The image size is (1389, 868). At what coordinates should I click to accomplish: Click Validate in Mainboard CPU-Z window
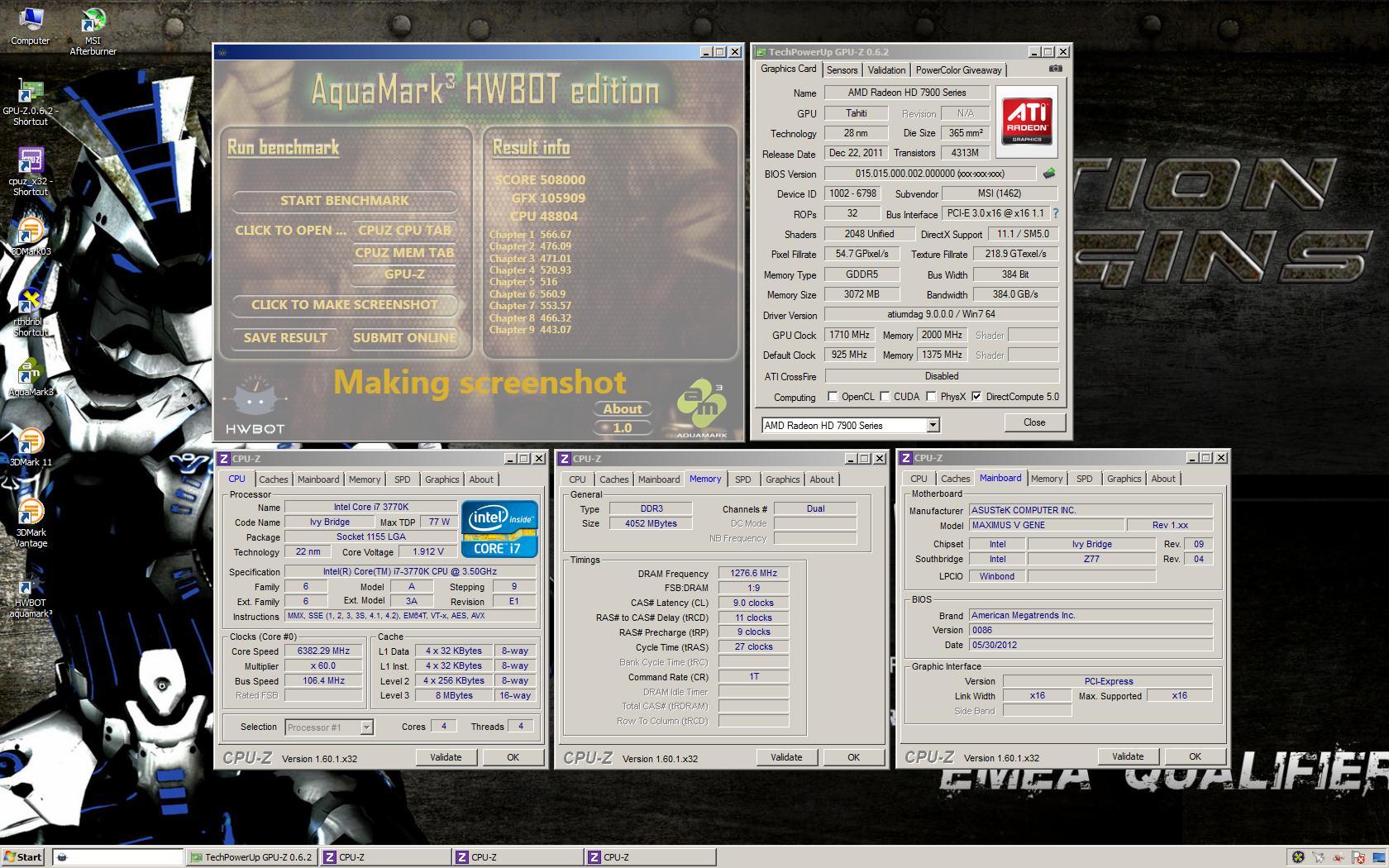click(x=1128, y=756)
